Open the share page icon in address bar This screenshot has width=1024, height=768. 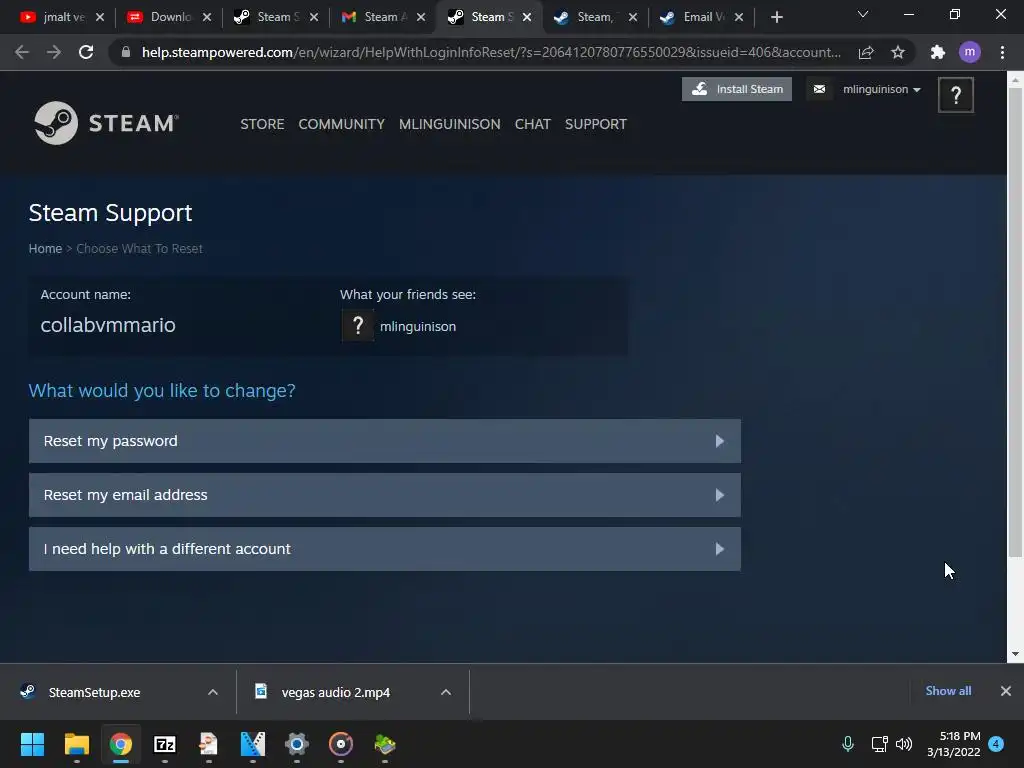click(866, 52)
